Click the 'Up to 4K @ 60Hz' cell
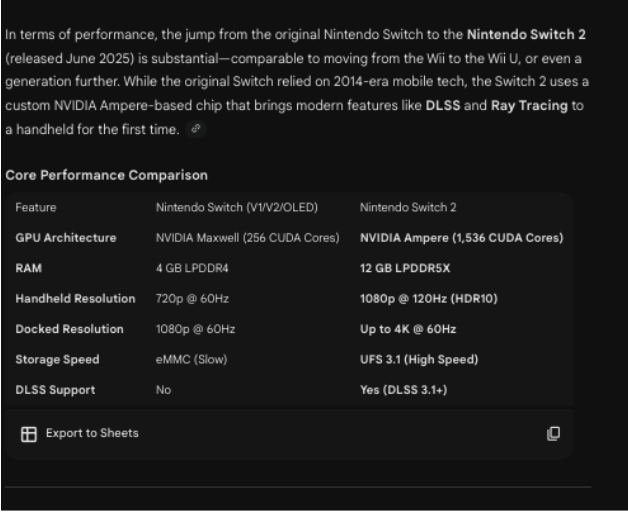 pos(408,329)
